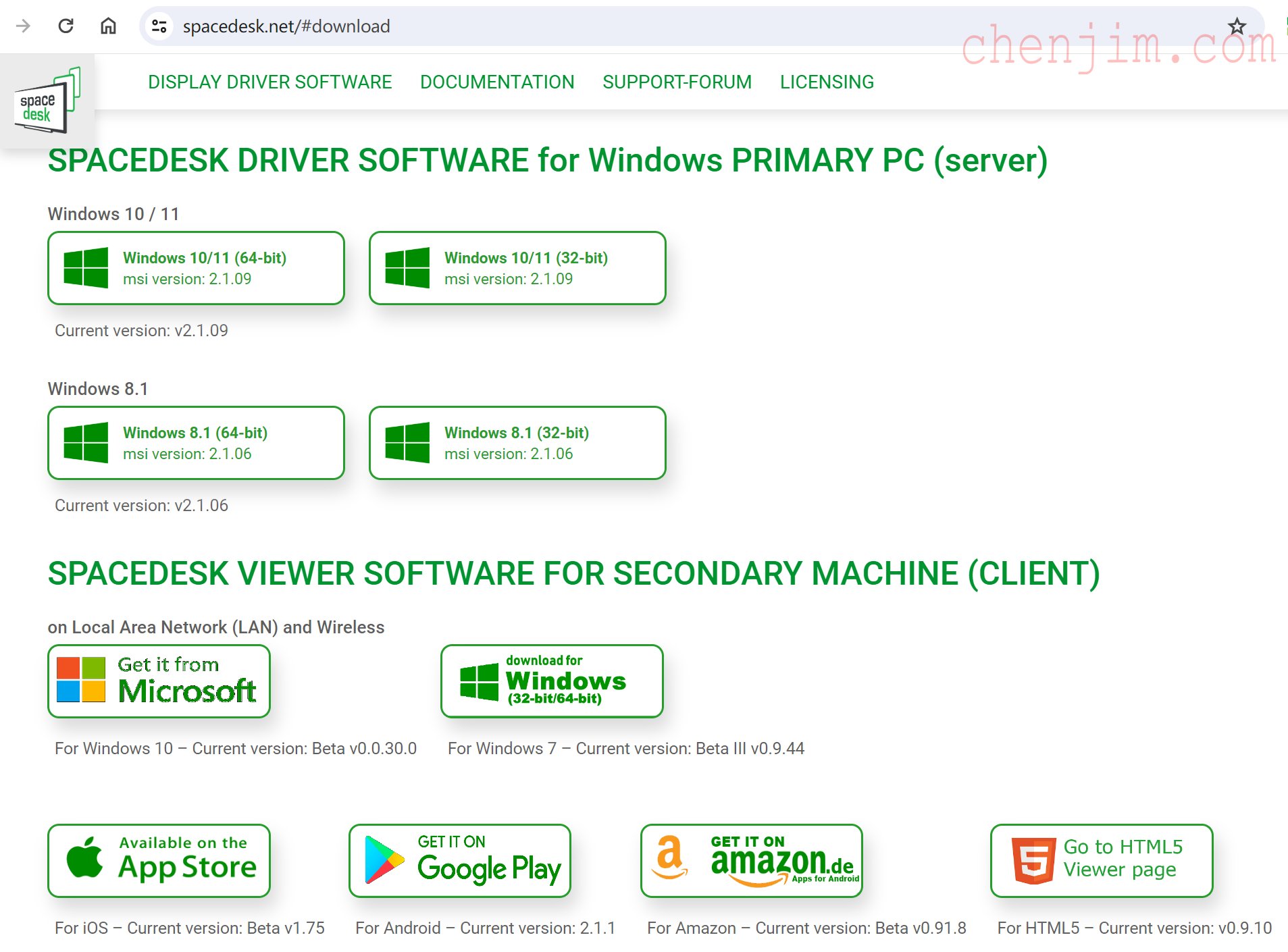Download Windows 10/11 (32-bit) driver
Screen dimensions: 1288x952
coord(517,268)
